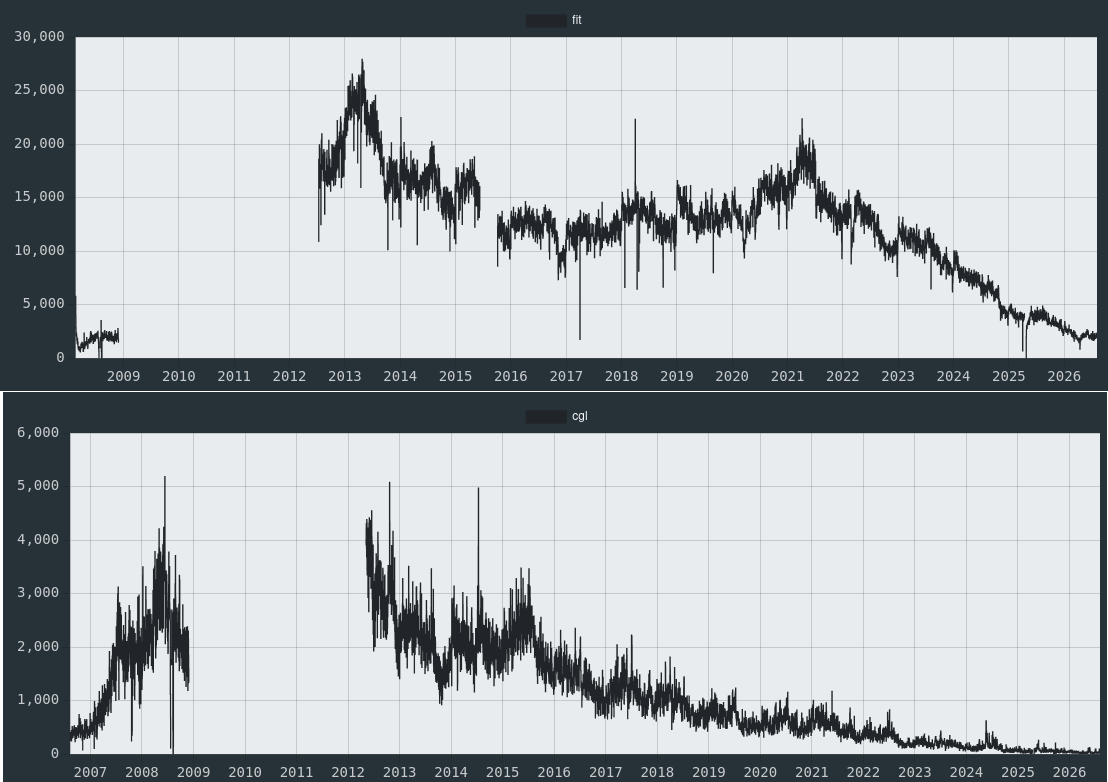This screenshot has height=782, width=1108.
Task: Select 4,000 y-axis label in cgl chart
Action: point(38,540)
